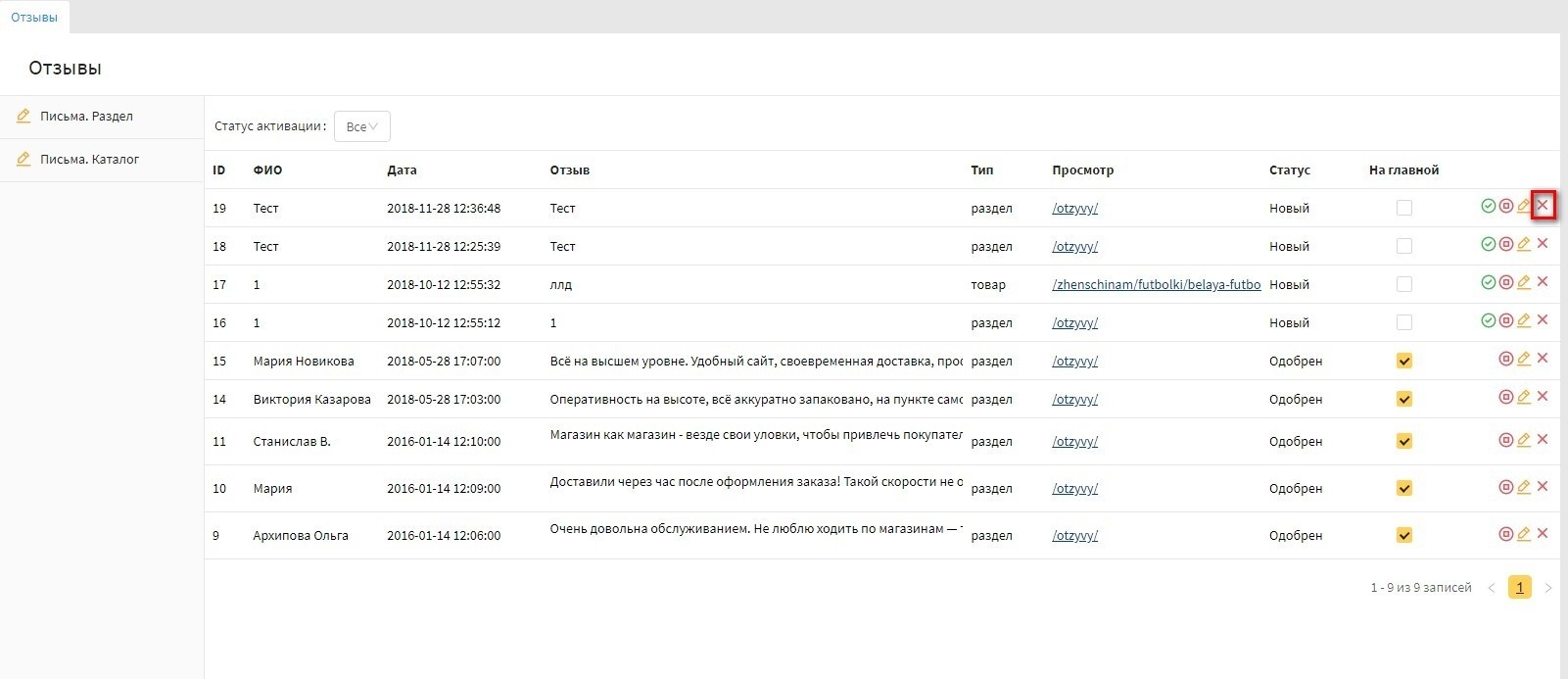Approve review with ID 16
This screenshot has width=1568, height=679.
(x=1488, y=320)
